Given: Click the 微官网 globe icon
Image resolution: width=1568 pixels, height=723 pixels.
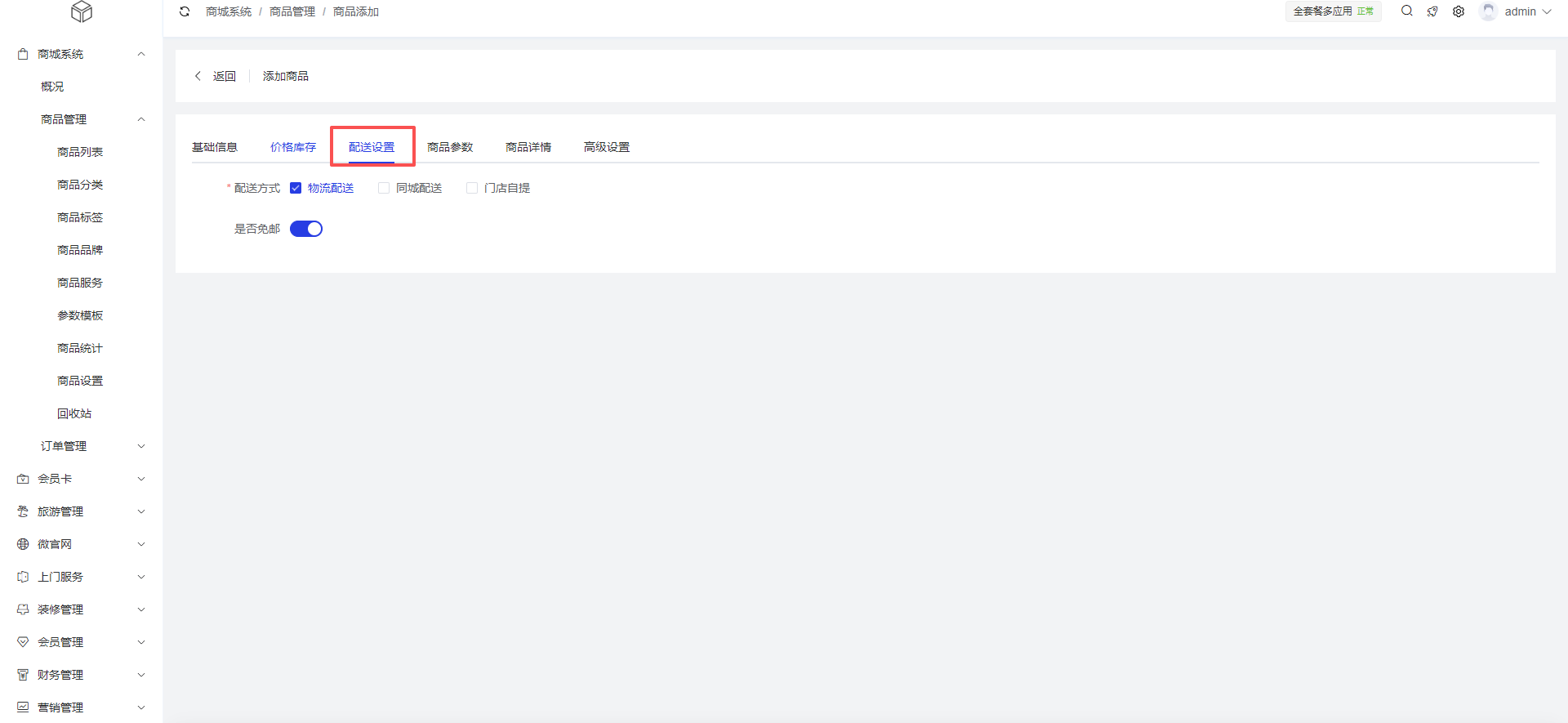Looking at the screenshot, I should [23, 544].
